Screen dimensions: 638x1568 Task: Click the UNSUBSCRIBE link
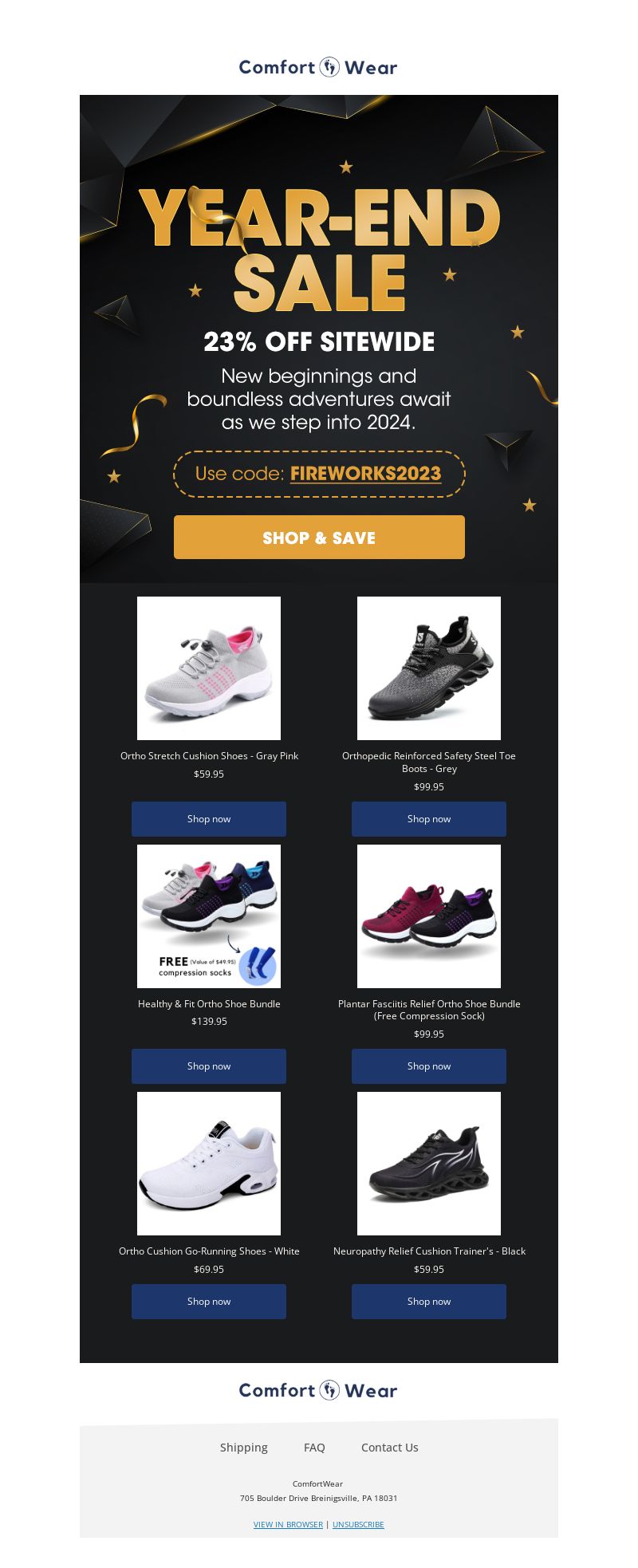[x=358, y=1524]
